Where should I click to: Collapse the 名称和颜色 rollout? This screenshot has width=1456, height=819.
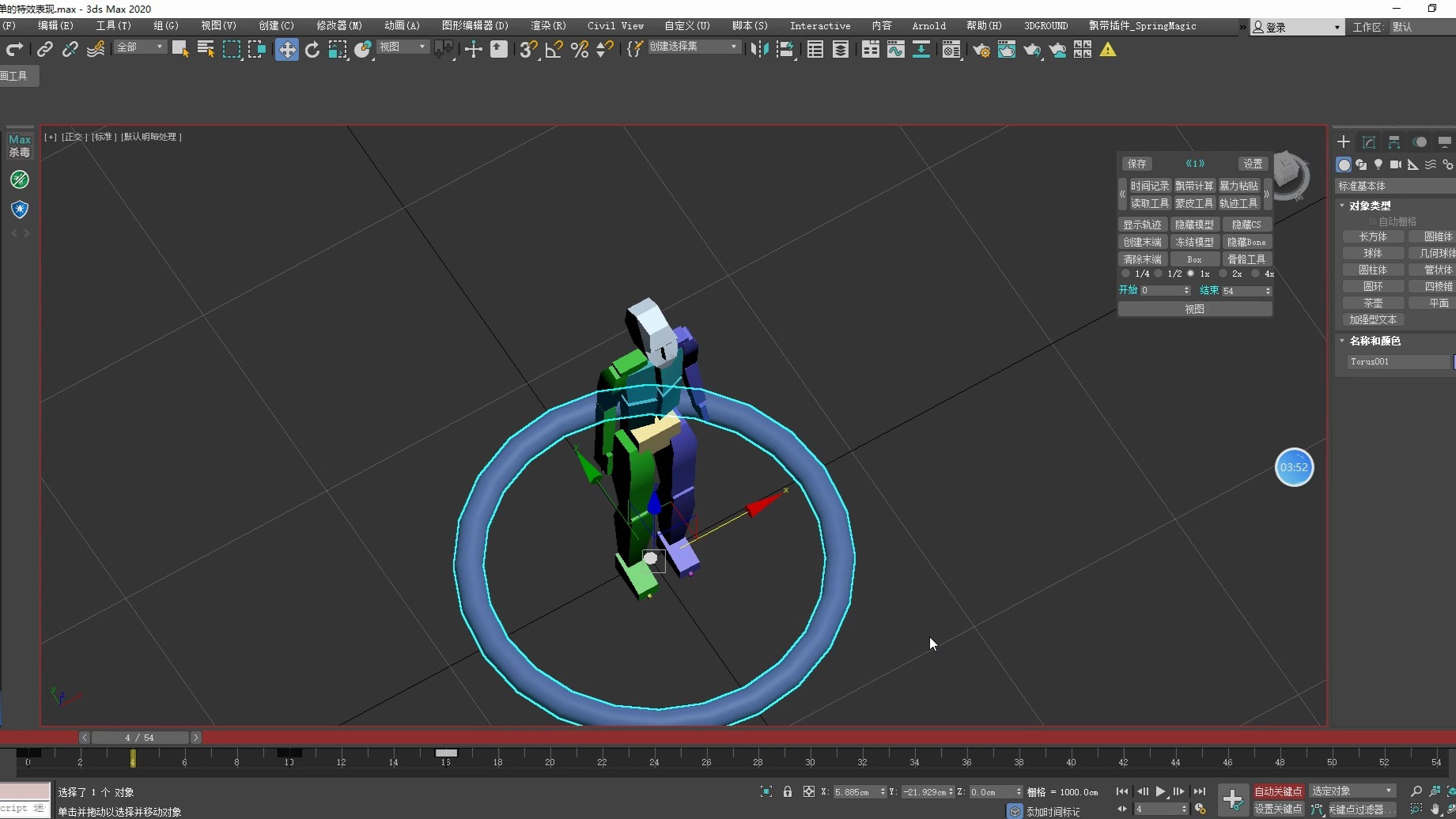tap(1375, 341)
